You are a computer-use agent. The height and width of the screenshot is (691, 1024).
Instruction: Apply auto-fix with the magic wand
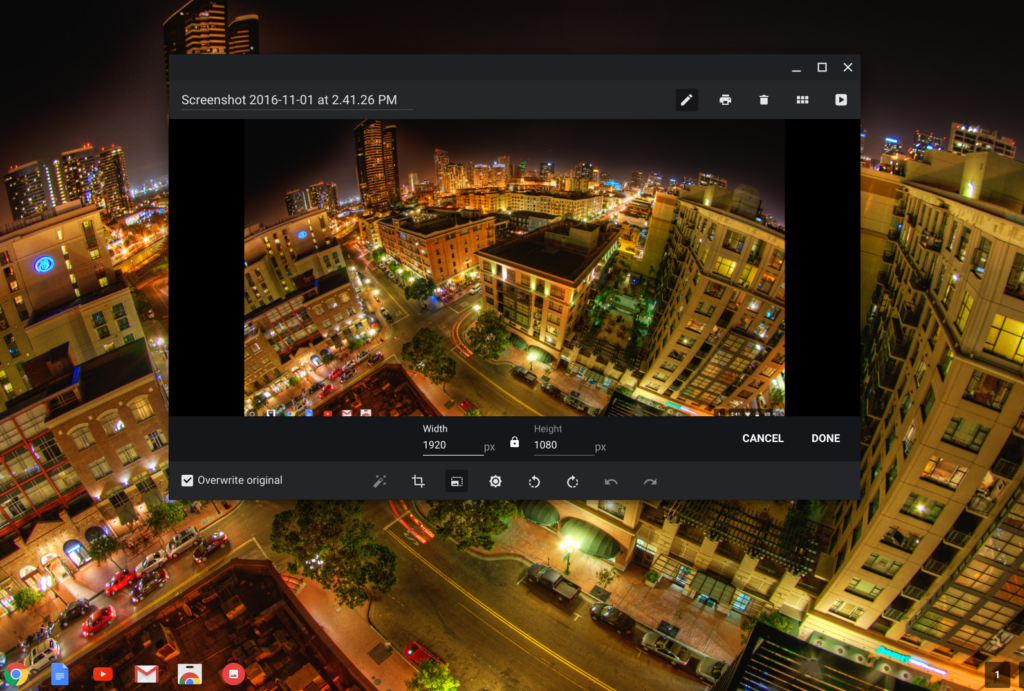(x=380, y=481)
